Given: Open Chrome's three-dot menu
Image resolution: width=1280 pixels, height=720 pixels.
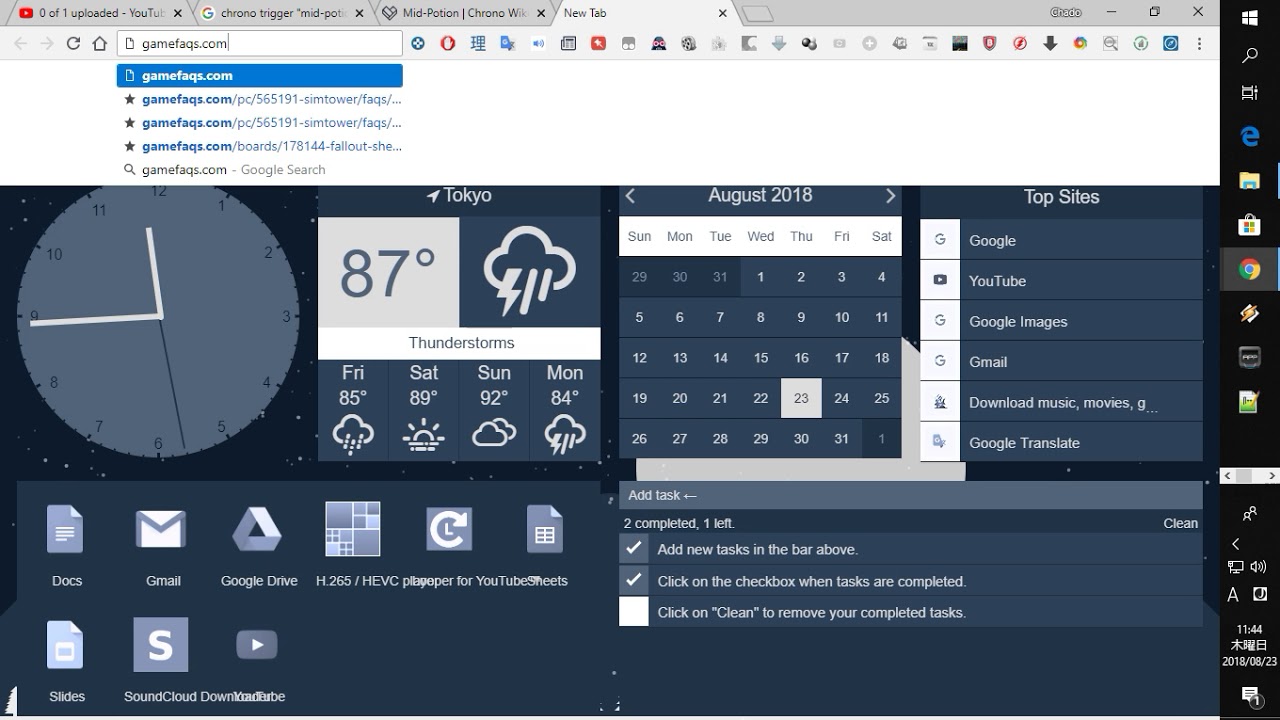Looking at the screenshot, I should click(1199, 43).
